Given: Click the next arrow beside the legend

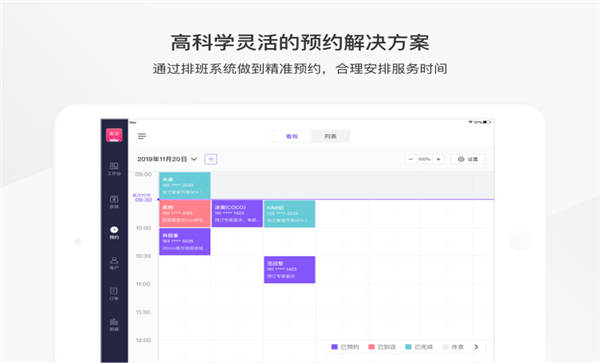Looking at the screenshot, I should coord(476,347).
